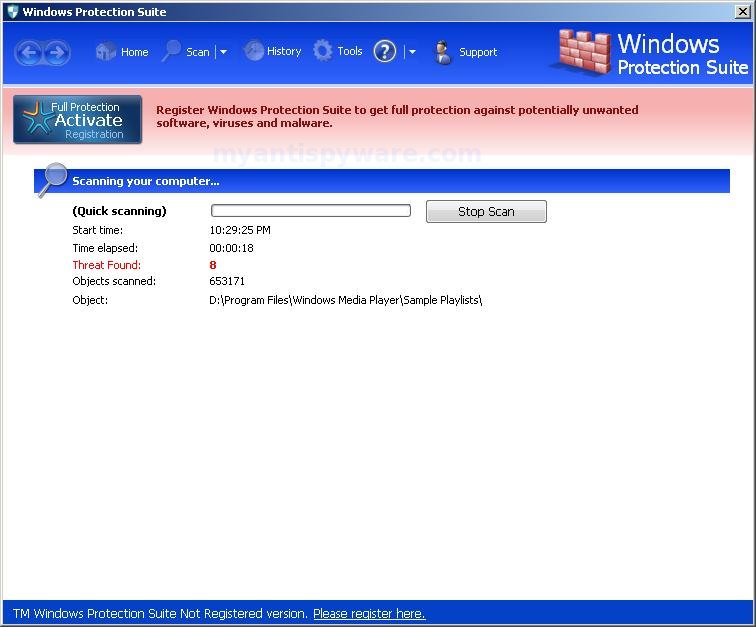
Task: Open the History toolbar label
Action: tap(284, 51)
